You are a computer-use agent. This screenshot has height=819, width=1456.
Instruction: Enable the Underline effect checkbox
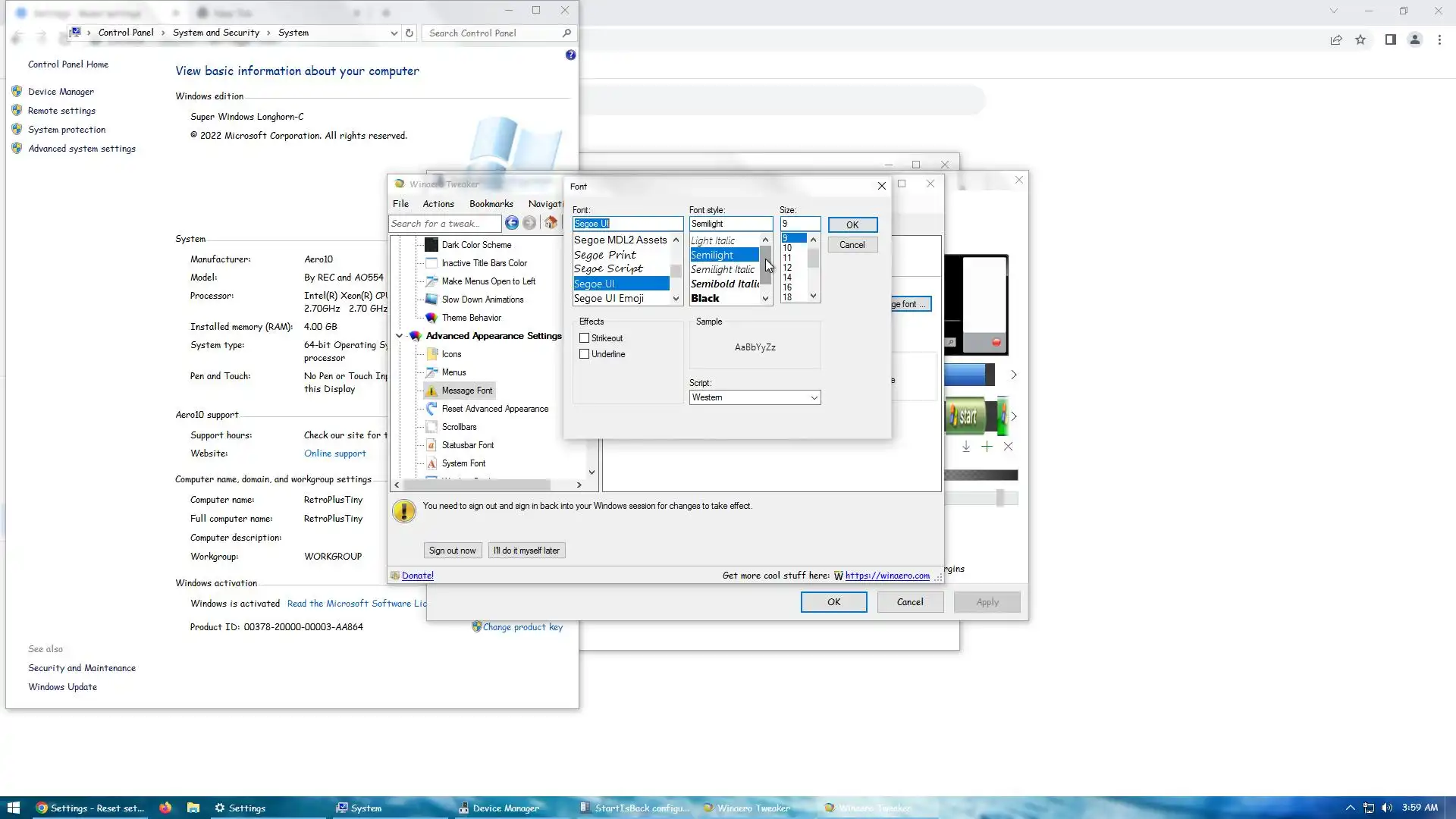tap(584, 354)
